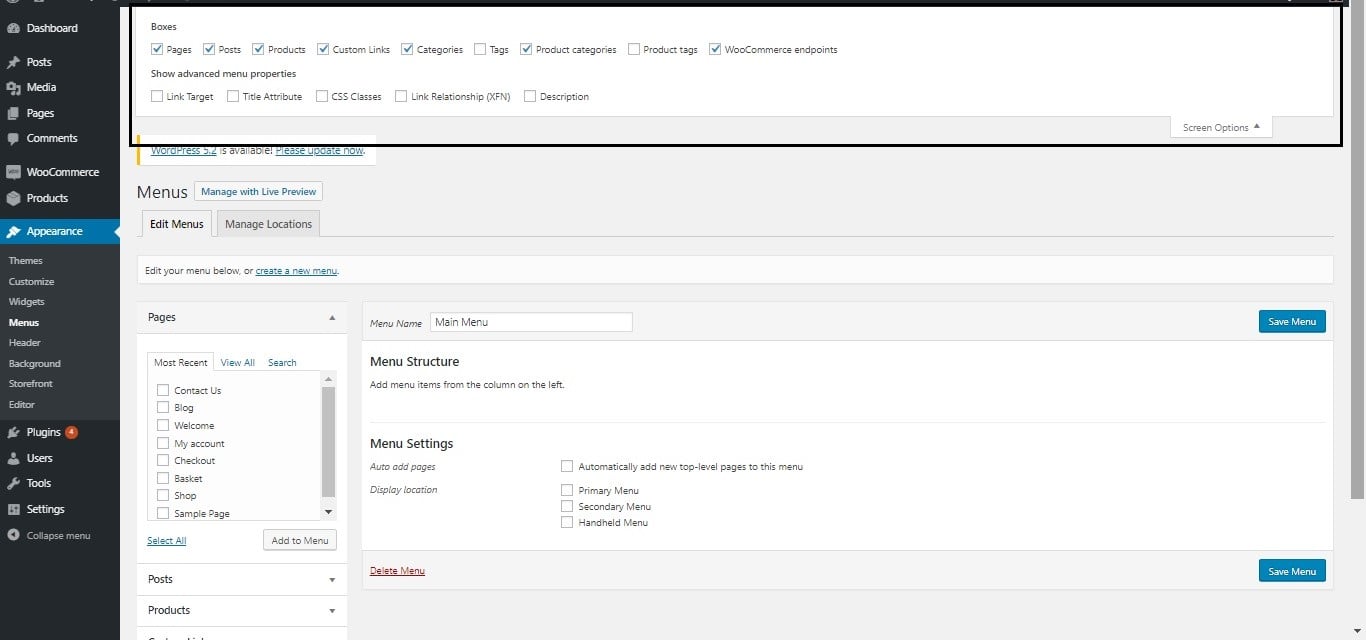Select the Most Recent pages tab

[x=181, y=362]
